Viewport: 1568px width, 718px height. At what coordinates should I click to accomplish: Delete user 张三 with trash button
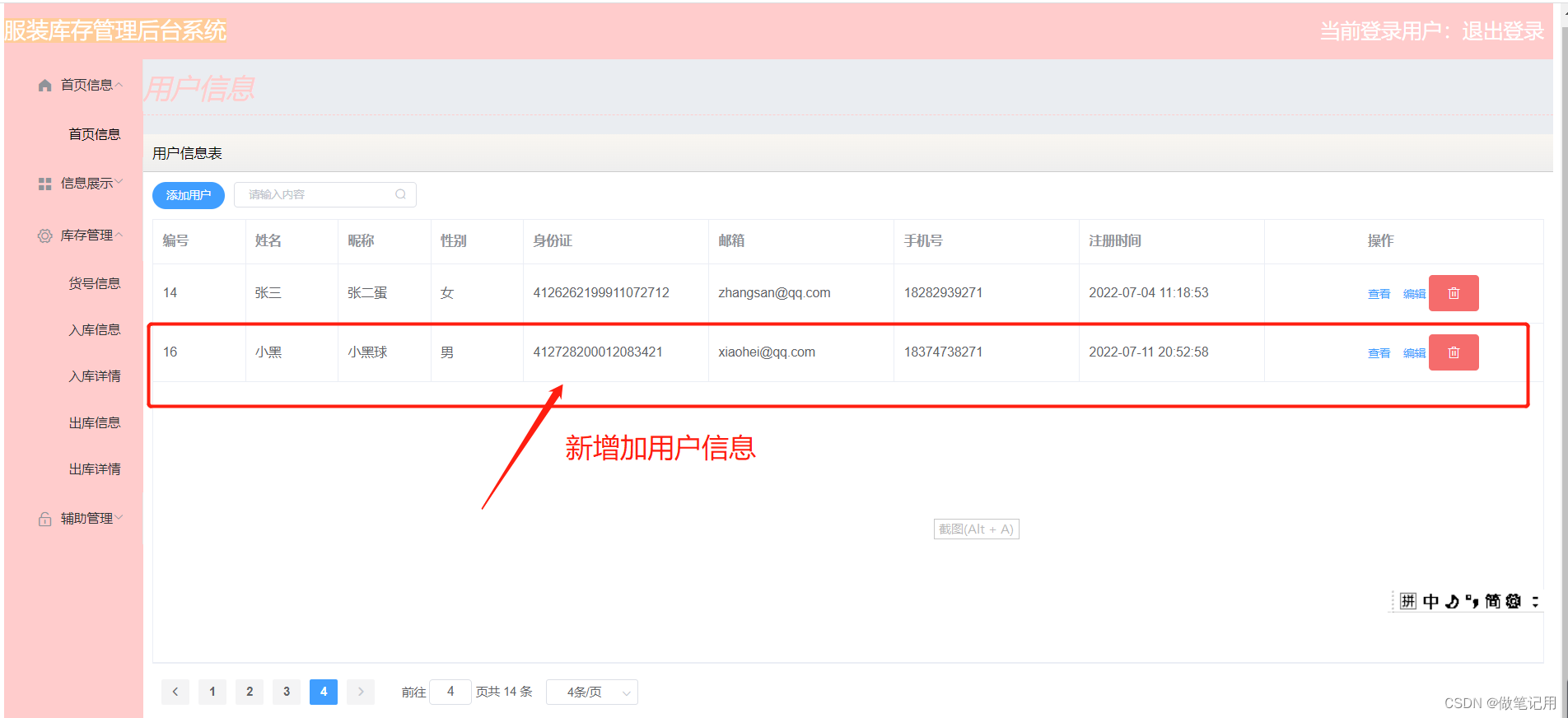pos(1454,293)
